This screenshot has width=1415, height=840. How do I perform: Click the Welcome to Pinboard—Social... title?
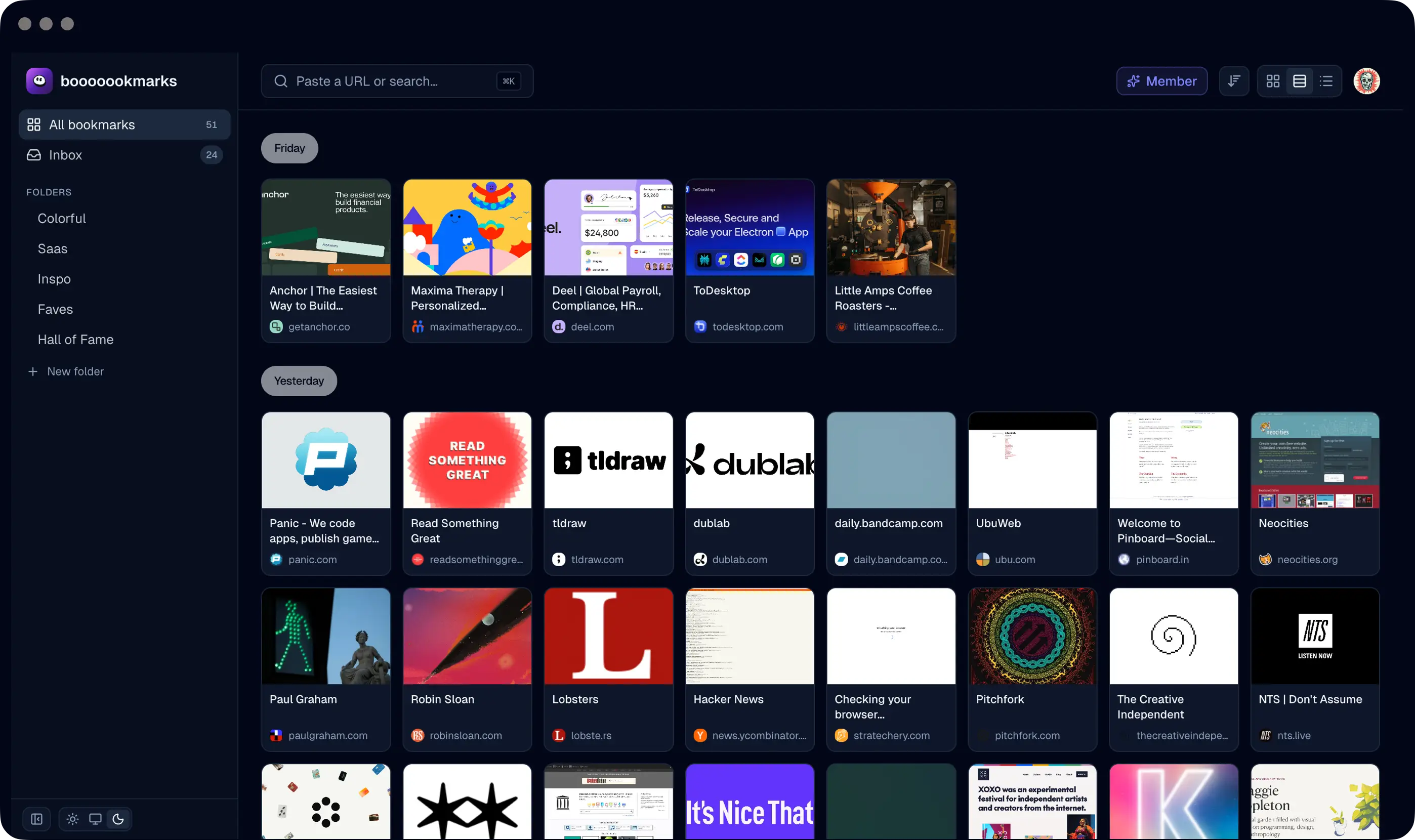point(1166,531)
